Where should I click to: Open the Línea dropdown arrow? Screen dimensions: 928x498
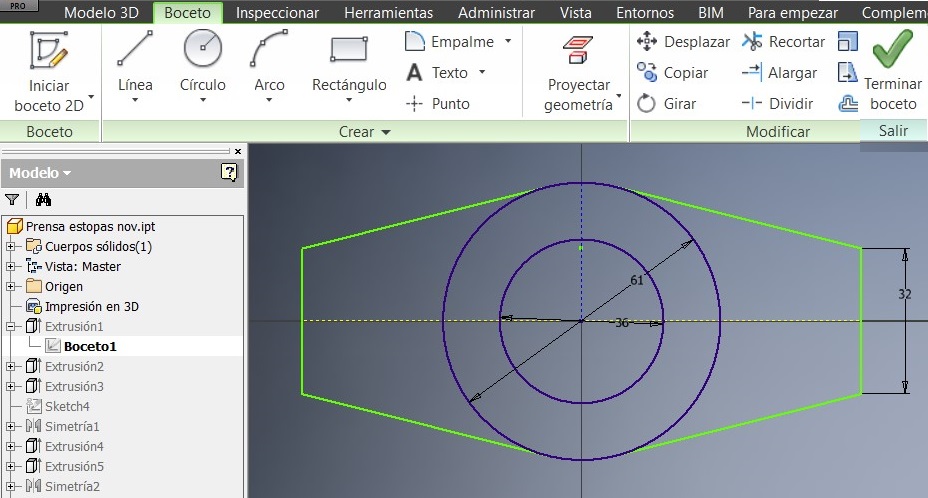click(x=135, y=100)
